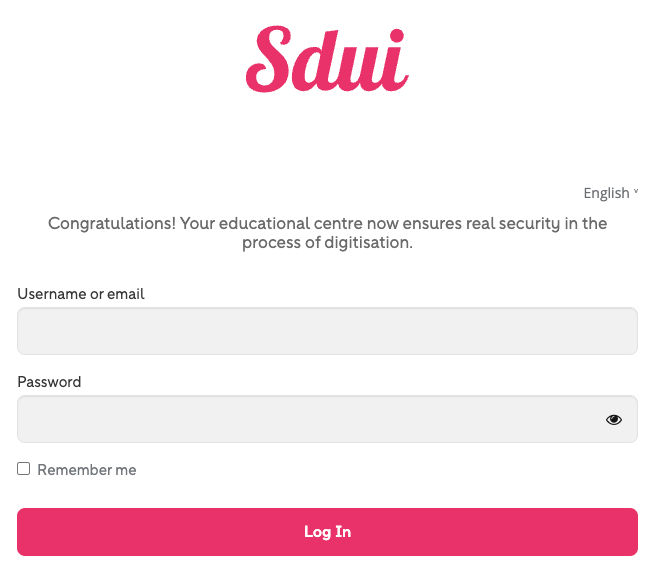Click the word 'English' in the language selector
Screen dimensions: 656x583
click(x=606, y=193)
